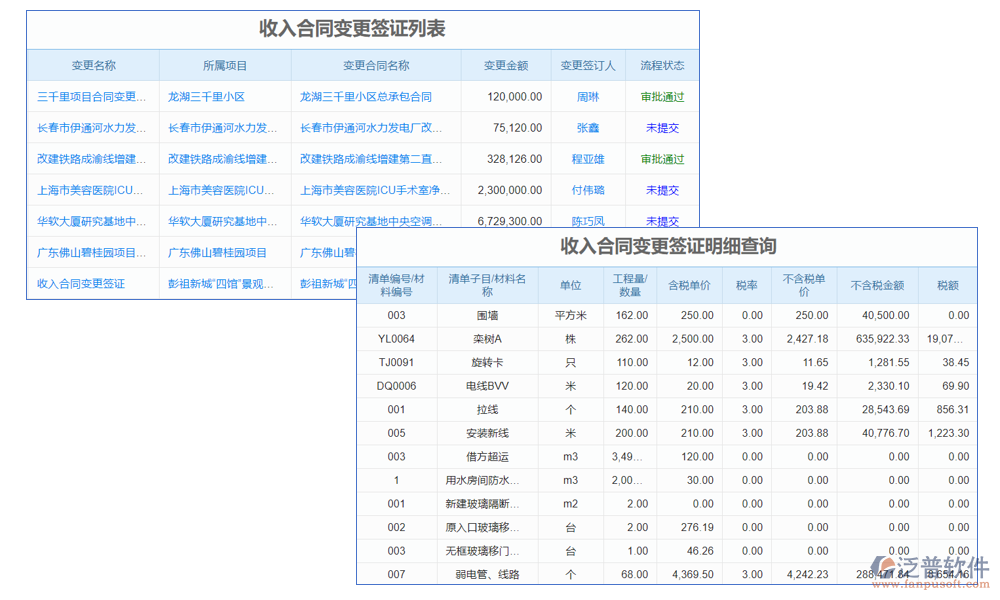Click the 税率 column header
The height and width of the screenshot is (600, 1000).
(x=751, y=285)
